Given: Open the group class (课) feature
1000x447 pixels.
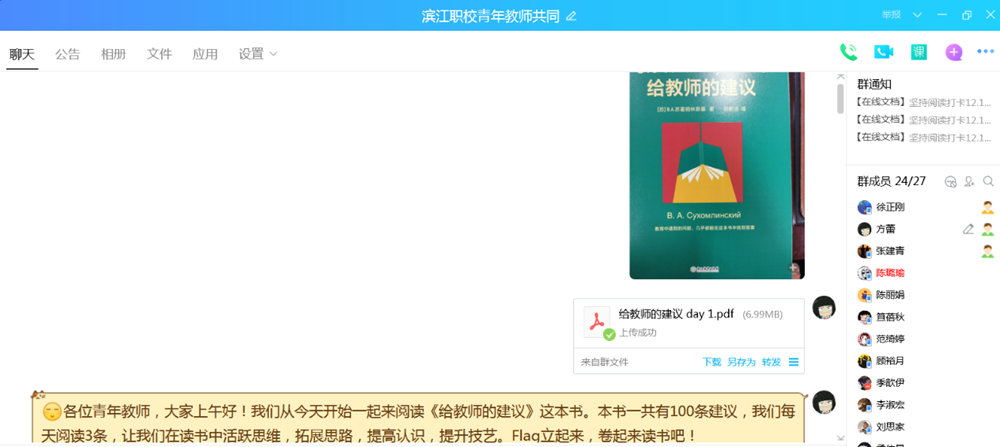Looking at the screenshot, I should (918, 52).
